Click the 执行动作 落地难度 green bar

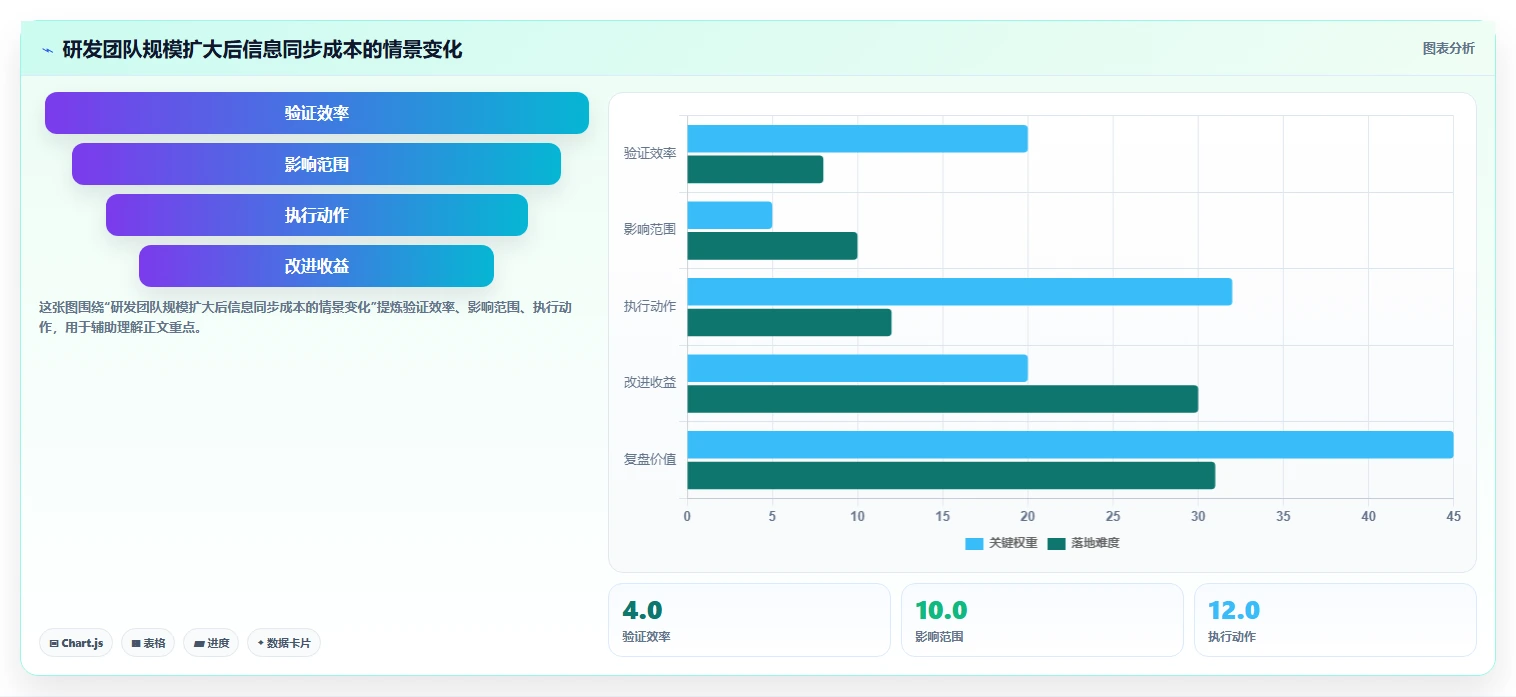(x=789, y=322)
